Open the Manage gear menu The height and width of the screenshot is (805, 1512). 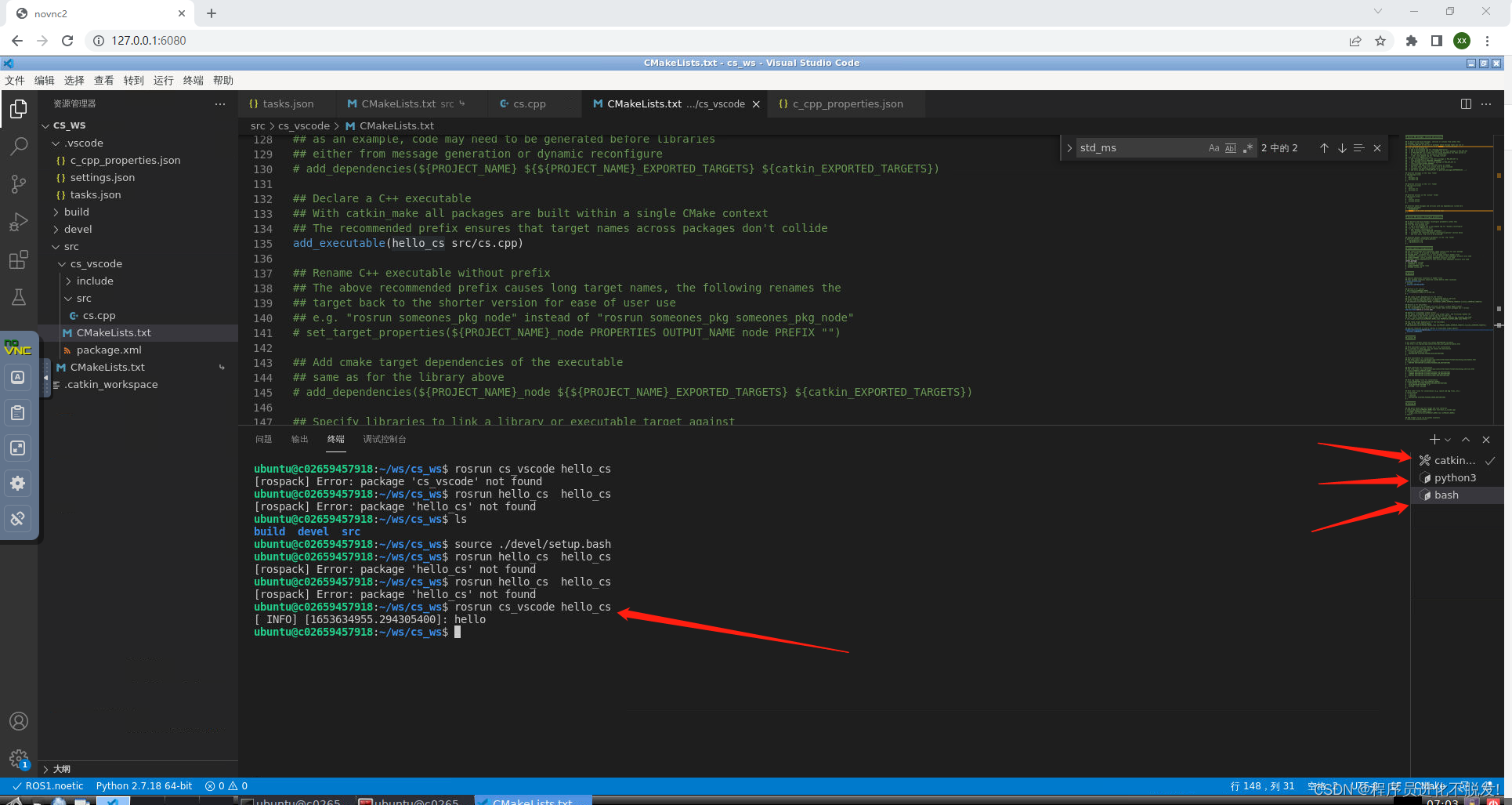[19, 758]
